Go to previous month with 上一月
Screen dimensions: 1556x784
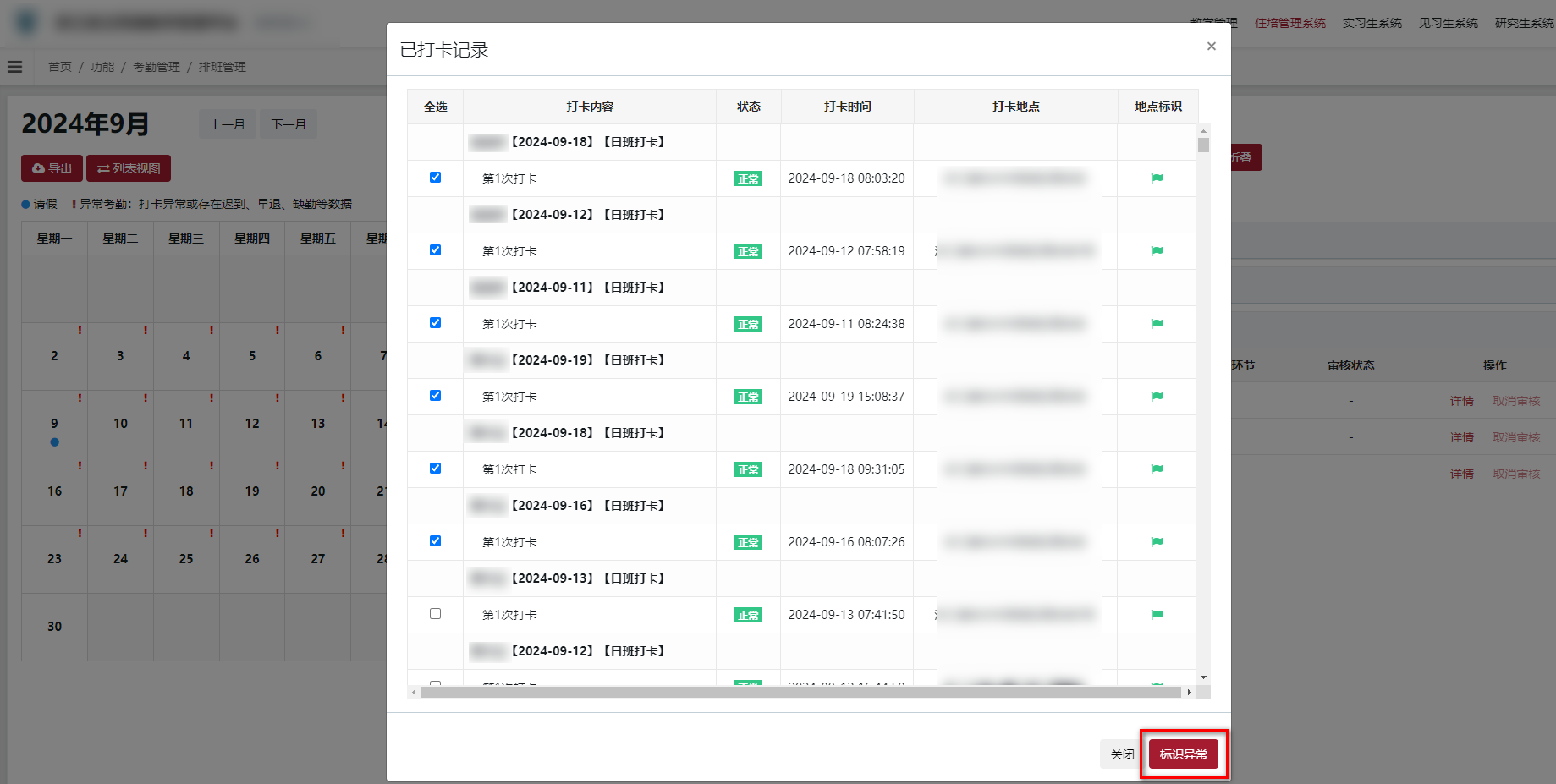[227, 124]
